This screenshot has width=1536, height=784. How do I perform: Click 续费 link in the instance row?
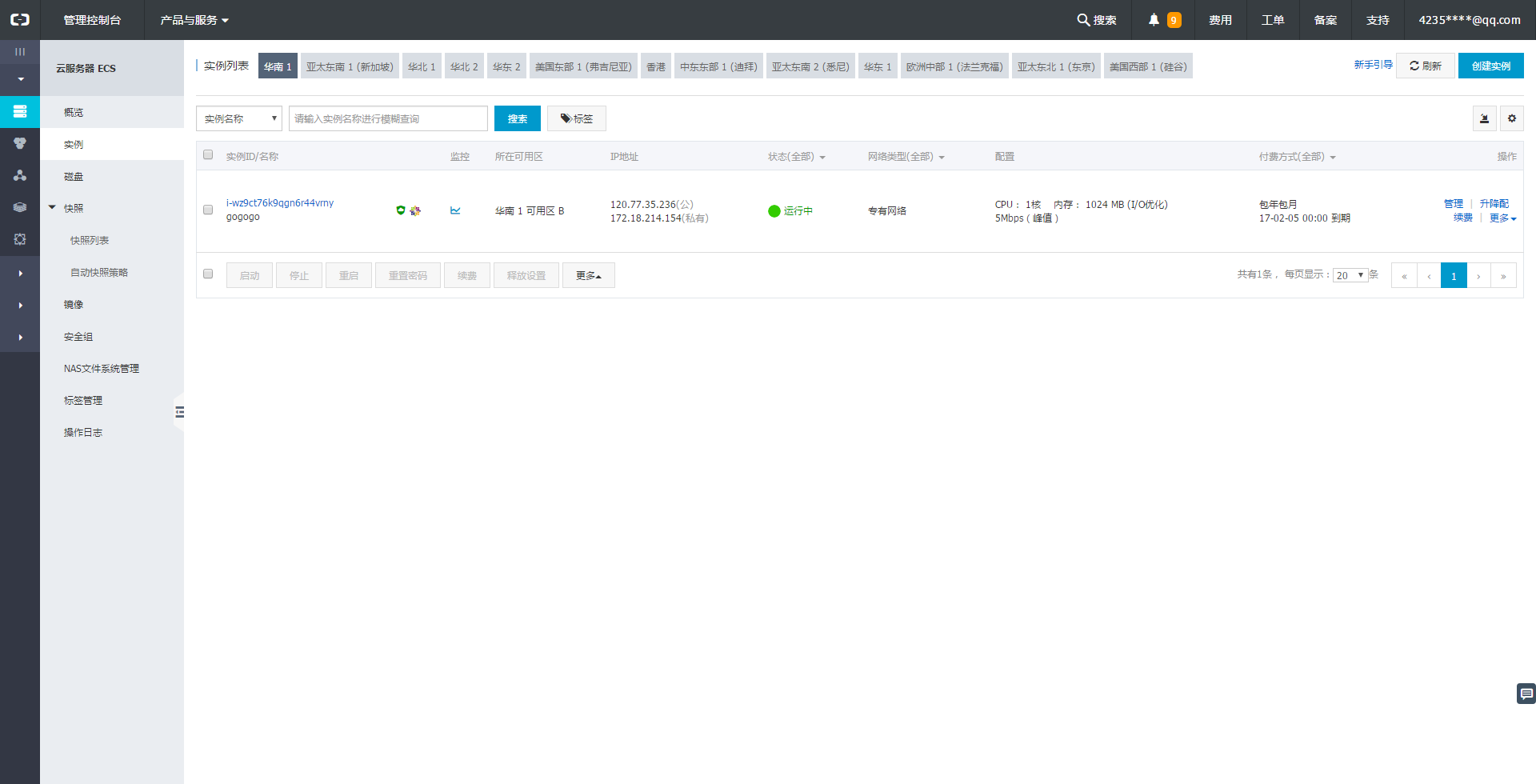[x=1463, y=218]
